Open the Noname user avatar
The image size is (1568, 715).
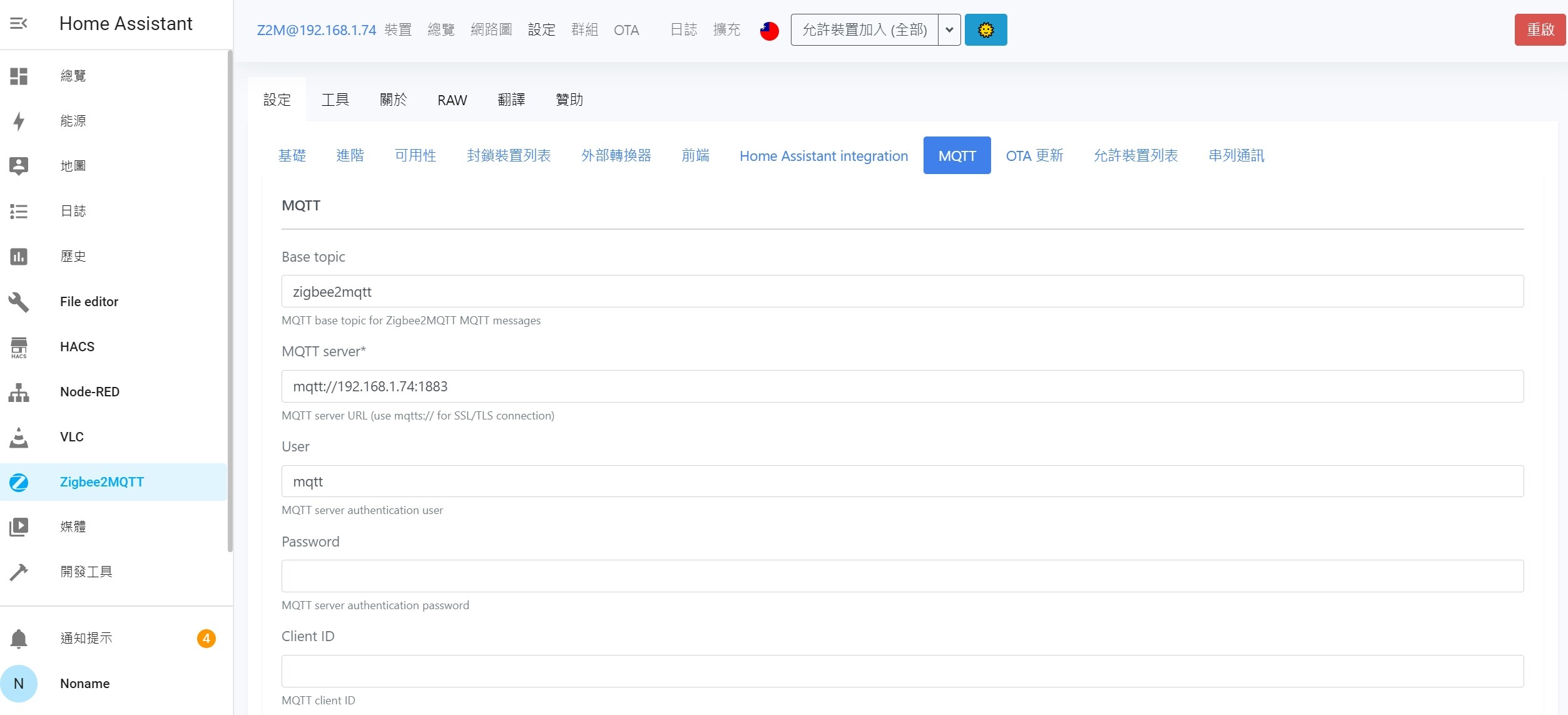(x=19, y=683)
